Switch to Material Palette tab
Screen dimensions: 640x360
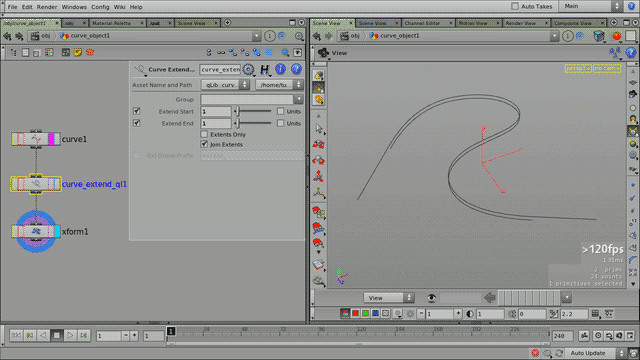tap(111, 23)
